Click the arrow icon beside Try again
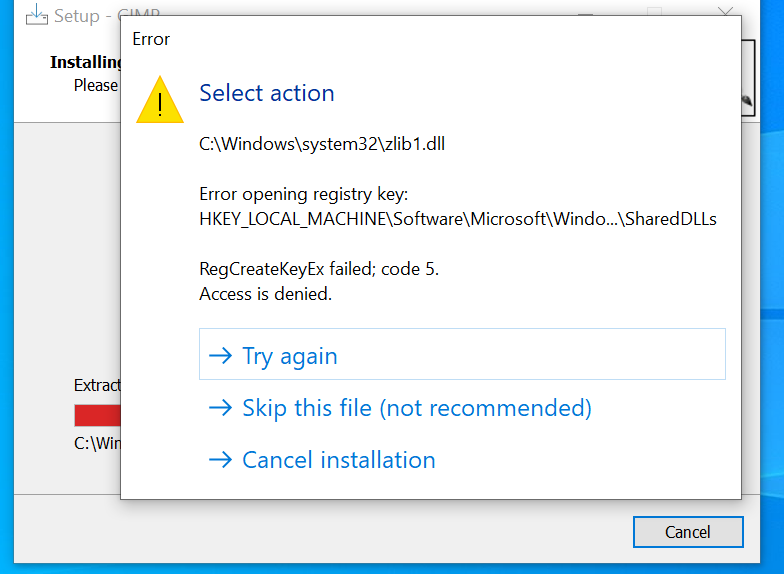 tap(219, 356)
